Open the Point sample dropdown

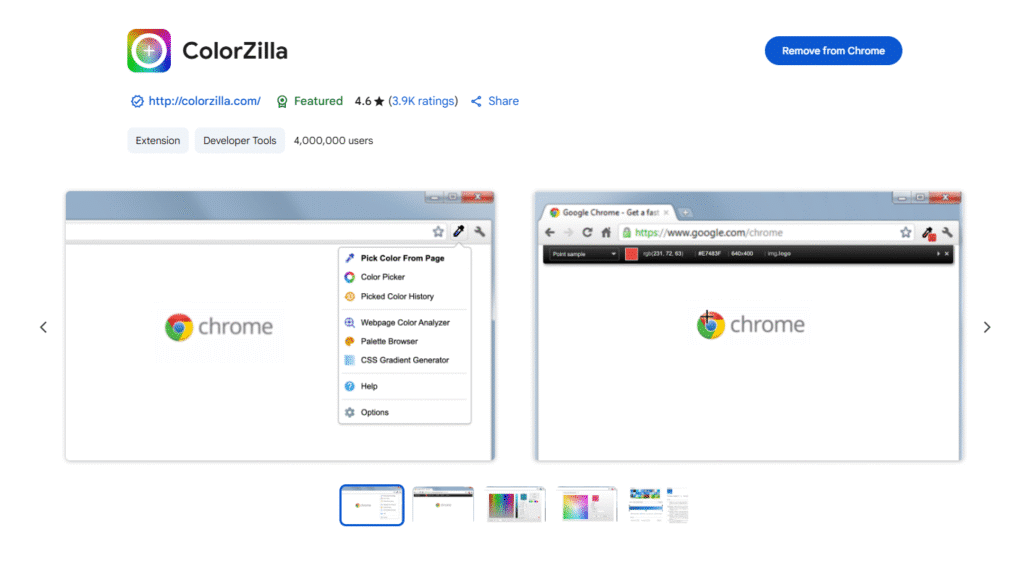584,254
